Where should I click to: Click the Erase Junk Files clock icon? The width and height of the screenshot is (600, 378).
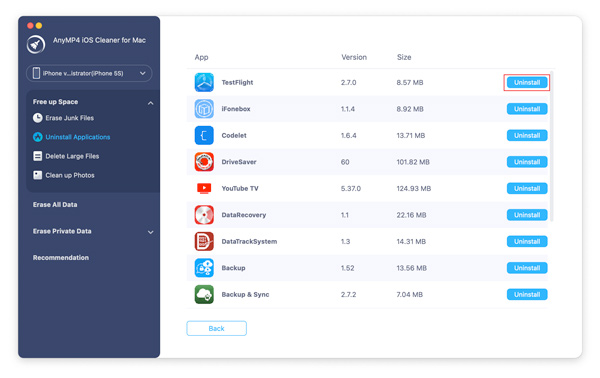38,118
